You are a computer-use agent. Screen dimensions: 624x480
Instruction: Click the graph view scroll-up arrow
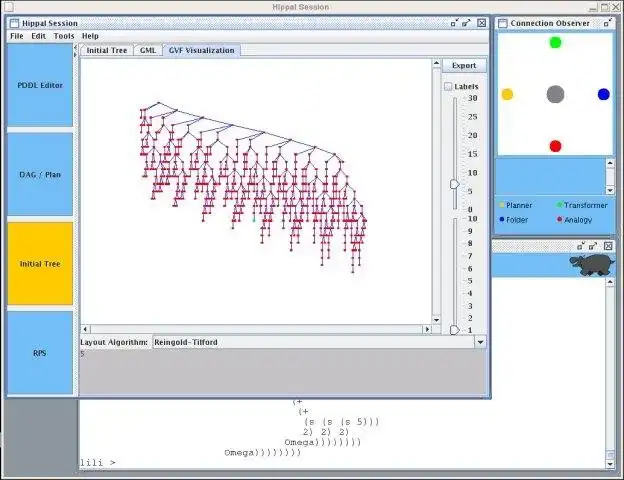(436, 63)
